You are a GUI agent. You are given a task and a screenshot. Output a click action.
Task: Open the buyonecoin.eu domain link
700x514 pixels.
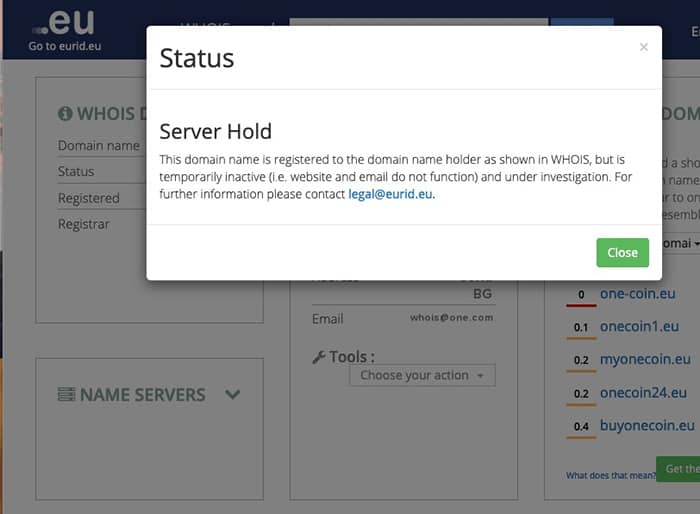pyautogui.click(x=647, y=426)
